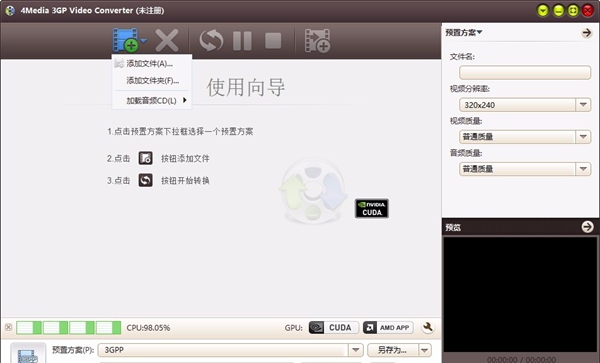This screenshot has height=363, width=600.
Task: Click the convert icon in step 3
Action: click(145, 180)
